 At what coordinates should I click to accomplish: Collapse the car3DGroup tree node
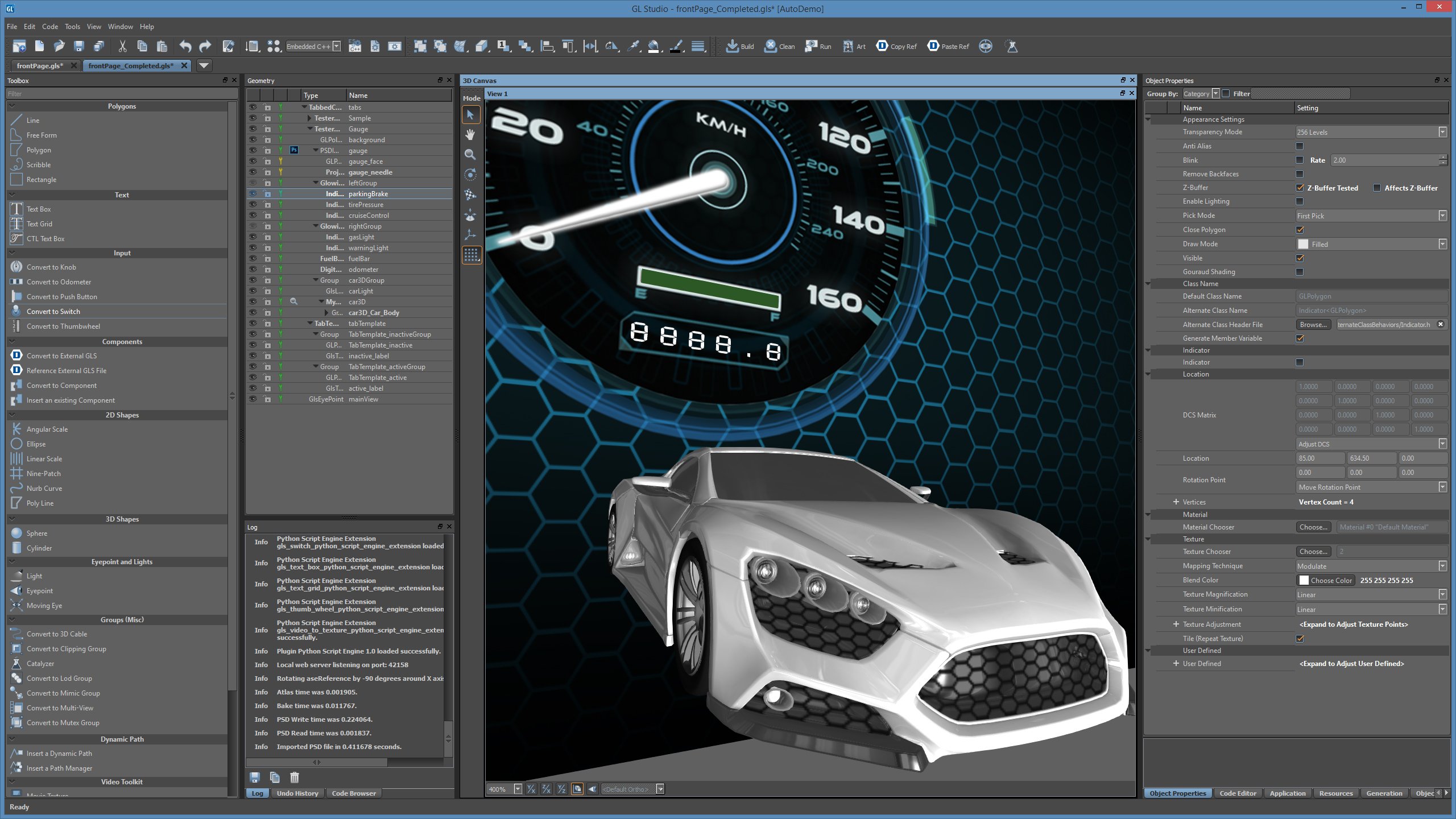click(x=316, y=280)
